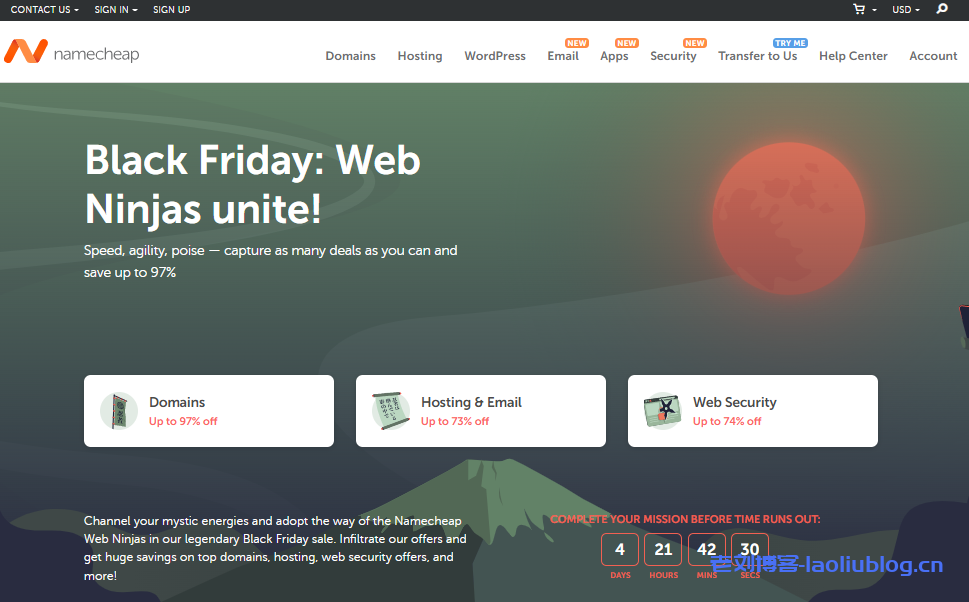The height and width of the screenshot is (602, 969).
Task: Open the Account menu
Action: pyautogui.click(x=933, y=56)
